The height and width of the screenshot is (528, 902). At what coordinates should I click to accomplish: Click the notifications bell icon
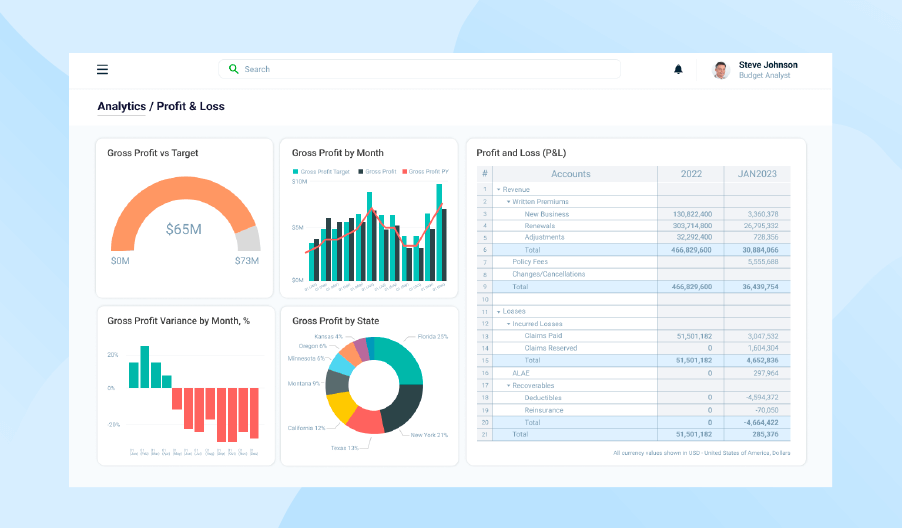click(678, 69)
